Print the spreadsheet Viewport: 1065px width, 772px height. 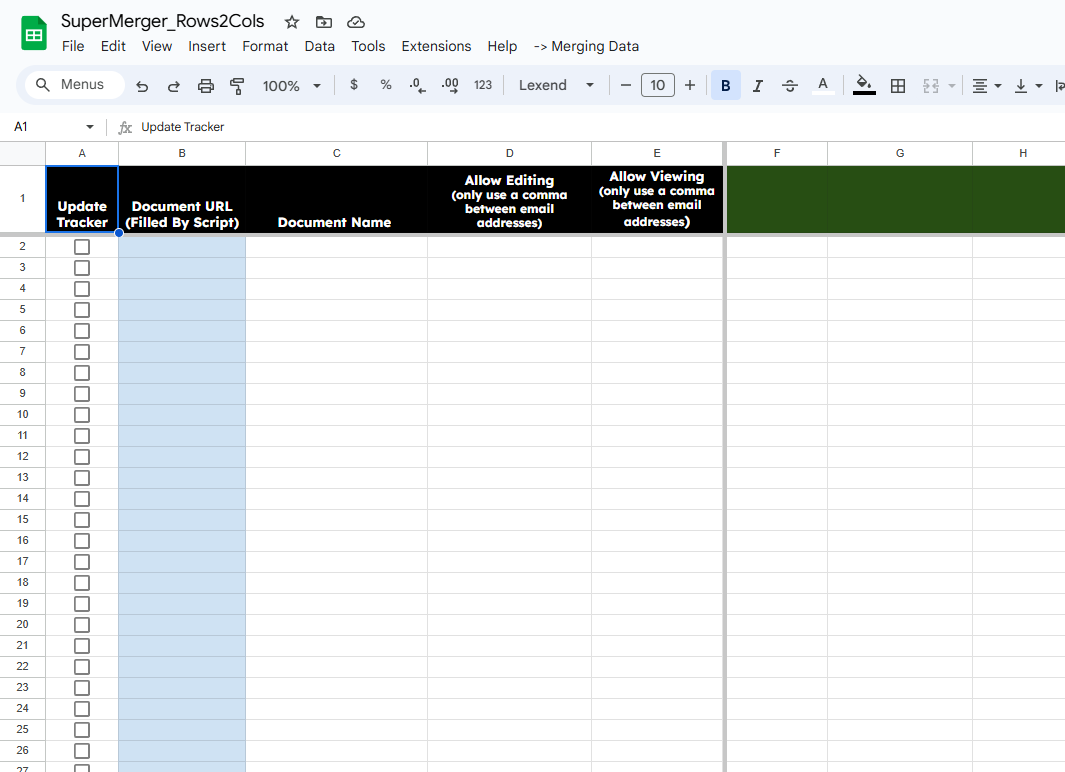206,86
